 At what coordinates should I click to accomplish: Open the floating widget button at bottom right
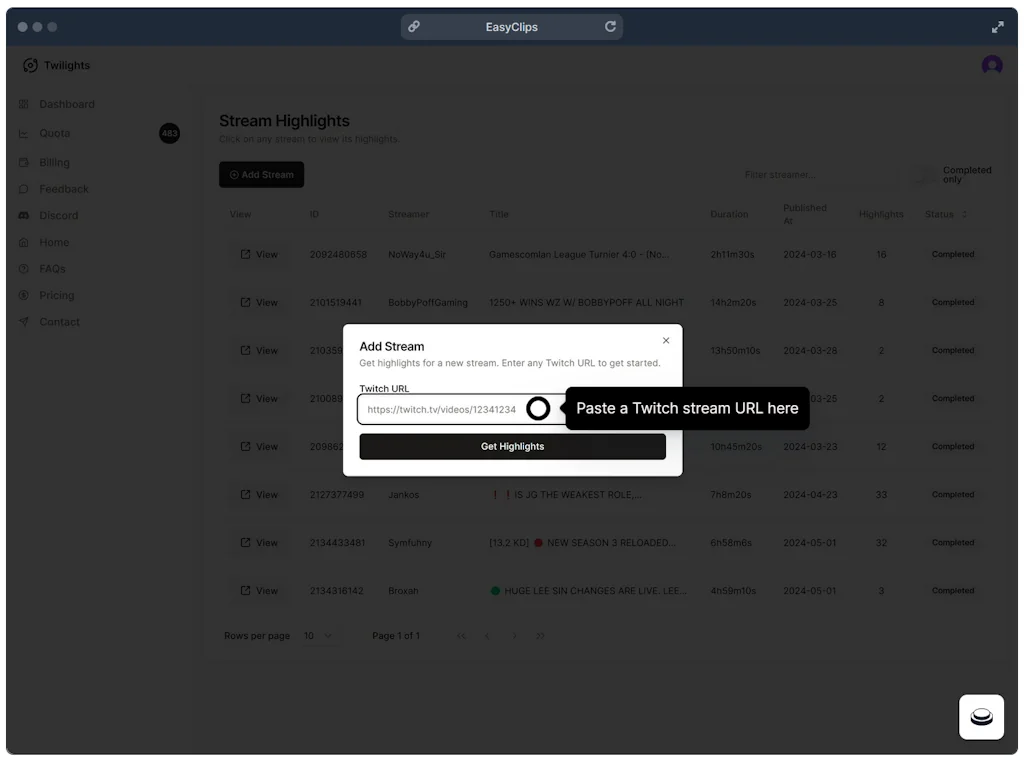981,716
